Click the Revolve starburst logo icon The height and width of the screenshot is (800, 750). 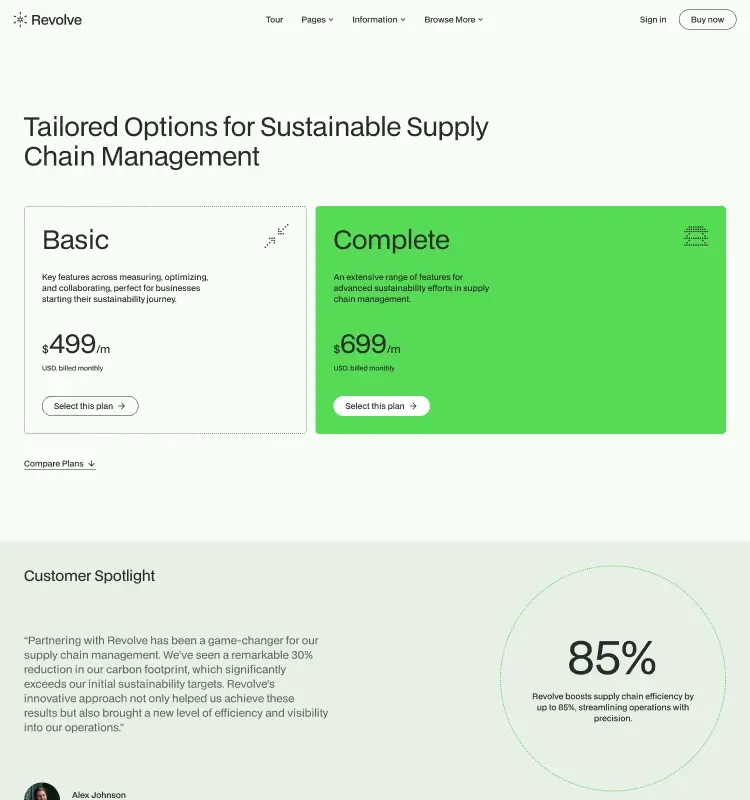click(20, 19)
